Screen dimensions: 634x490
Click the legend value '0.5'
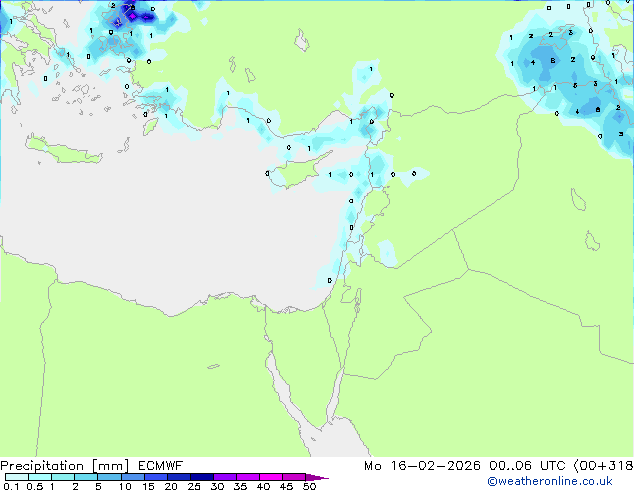tap(35, 486)
